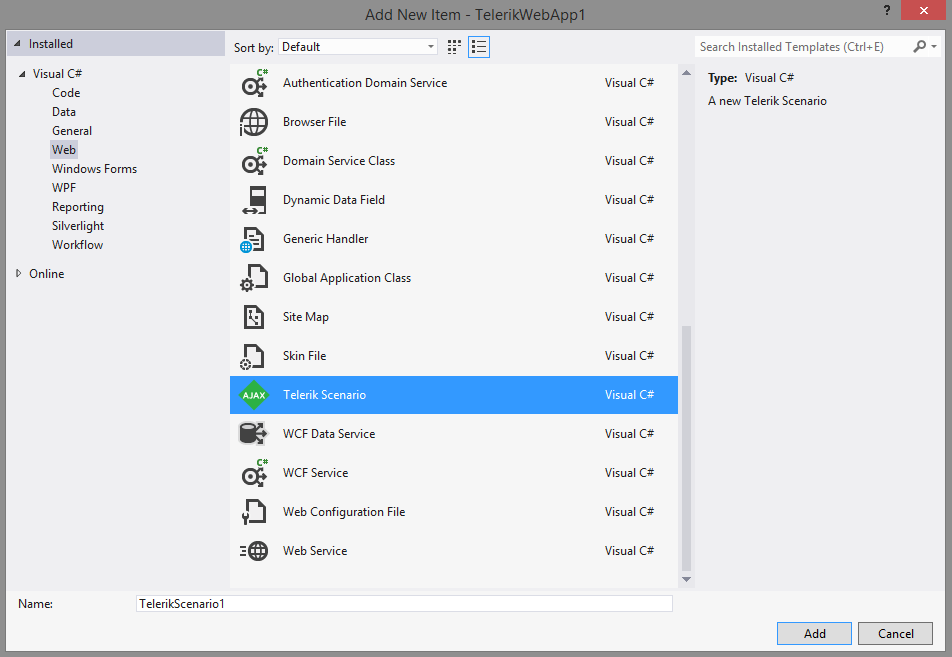
Task: Click the template list scrollbar thumb
Action: pos(687,448)
